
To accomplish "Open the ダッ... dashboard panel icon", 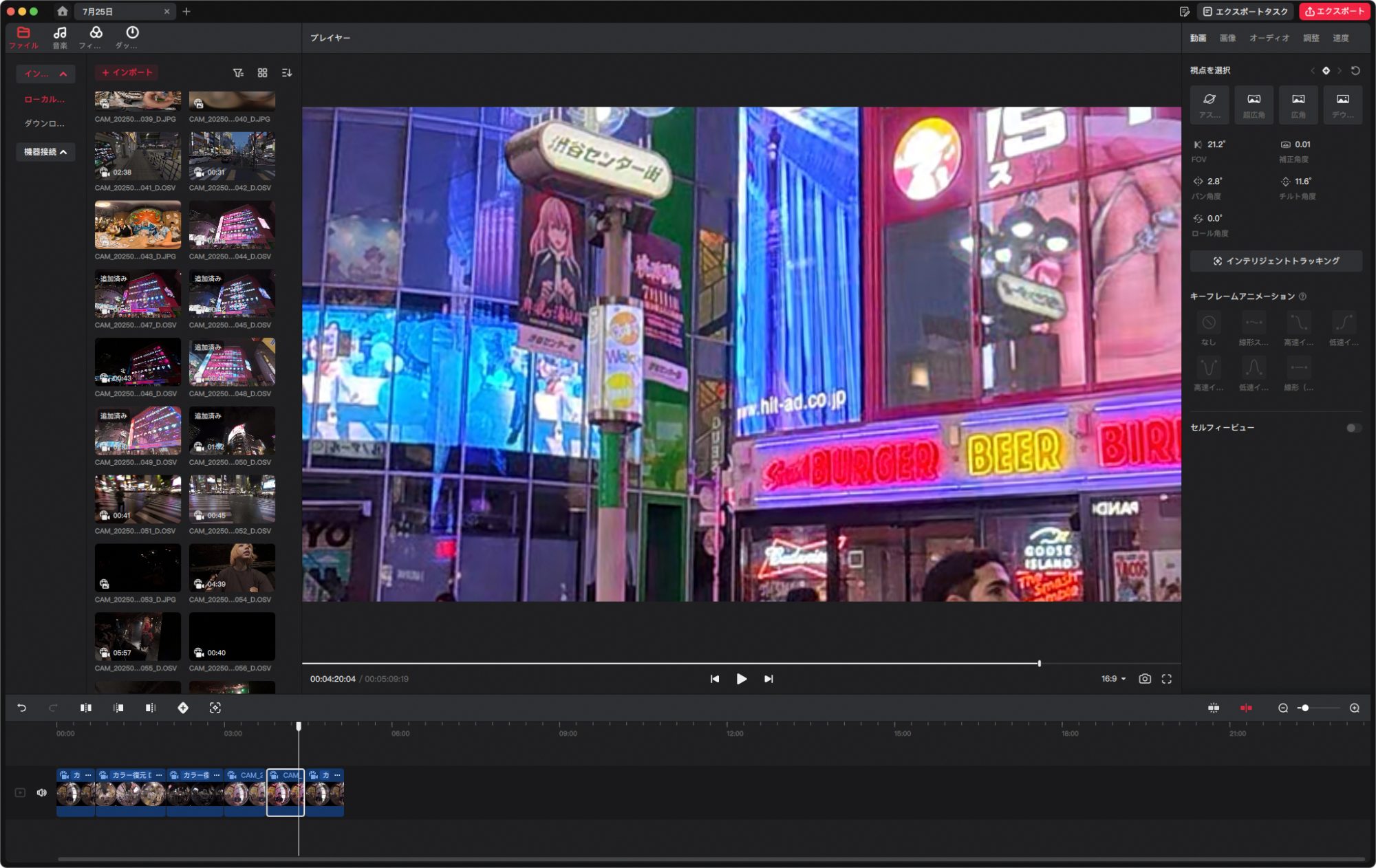I will coord(132,37).
